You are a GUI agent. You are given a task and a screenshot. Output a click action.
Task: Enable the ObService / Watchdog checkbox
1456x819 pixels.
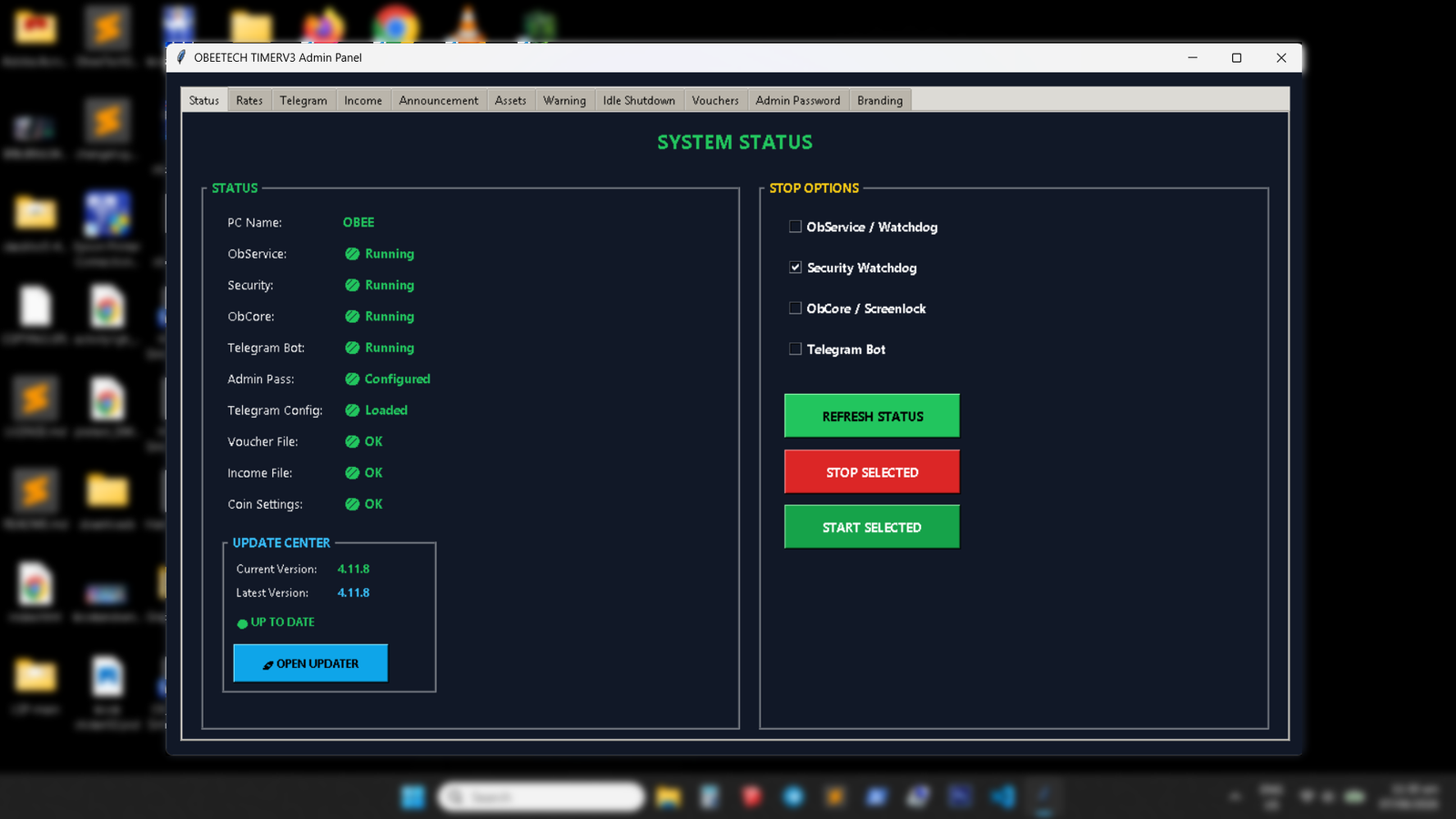tap(795, 227)
